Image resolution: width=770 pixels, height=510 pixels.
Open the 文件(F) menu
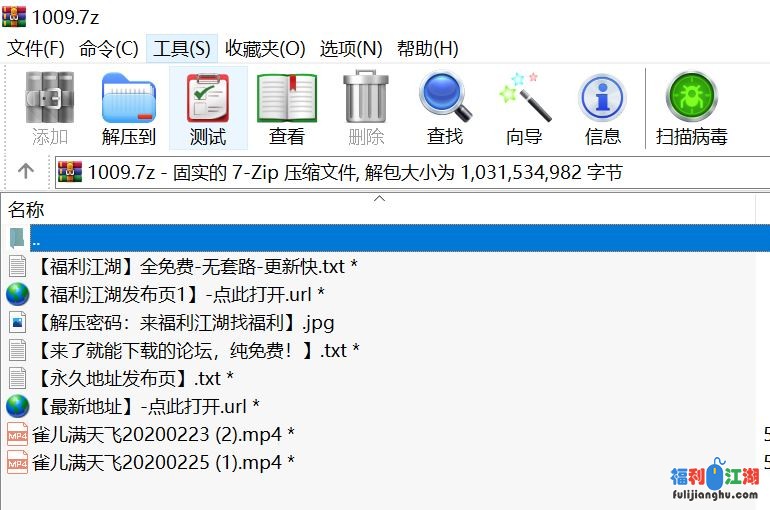tap(36, 48)
